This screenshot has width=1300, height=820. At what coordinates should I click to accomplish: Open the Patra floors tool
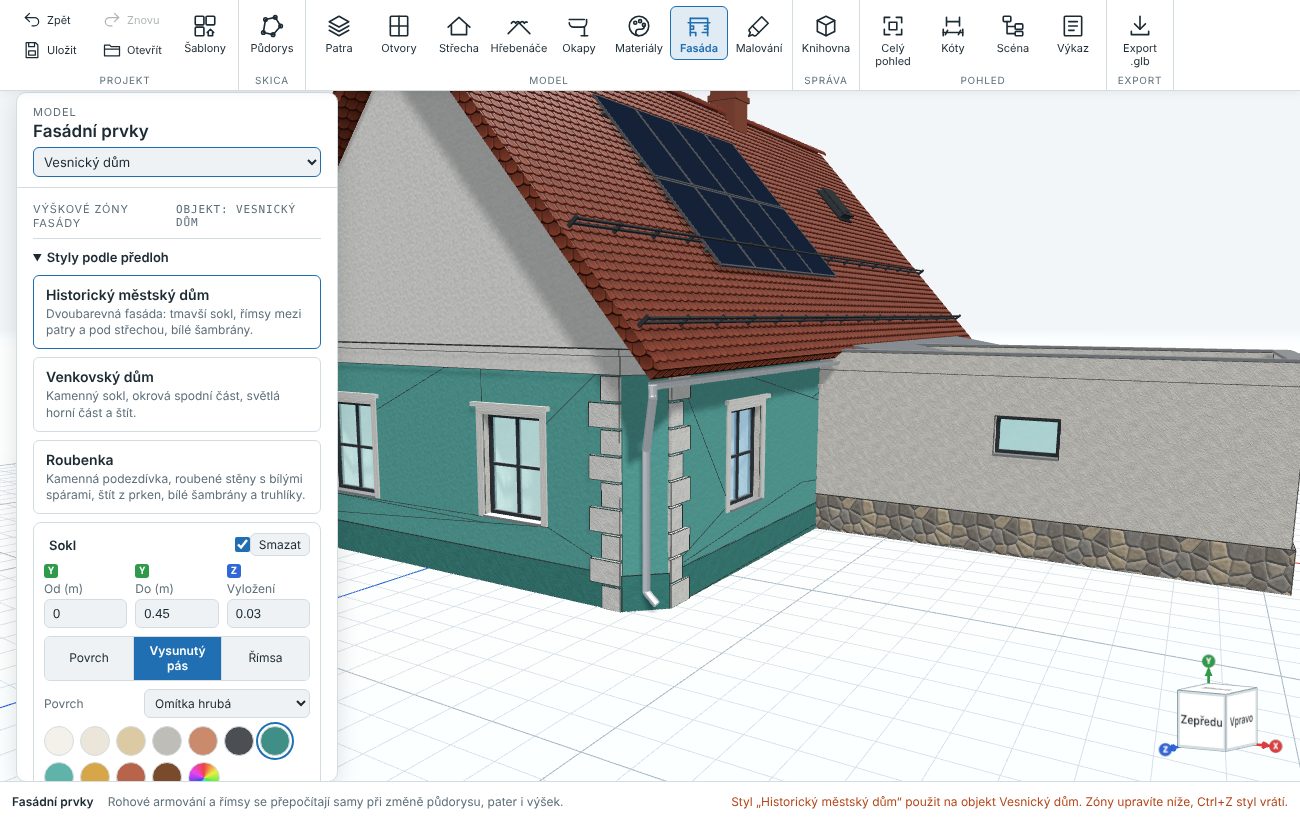click(x=339, y=34)
